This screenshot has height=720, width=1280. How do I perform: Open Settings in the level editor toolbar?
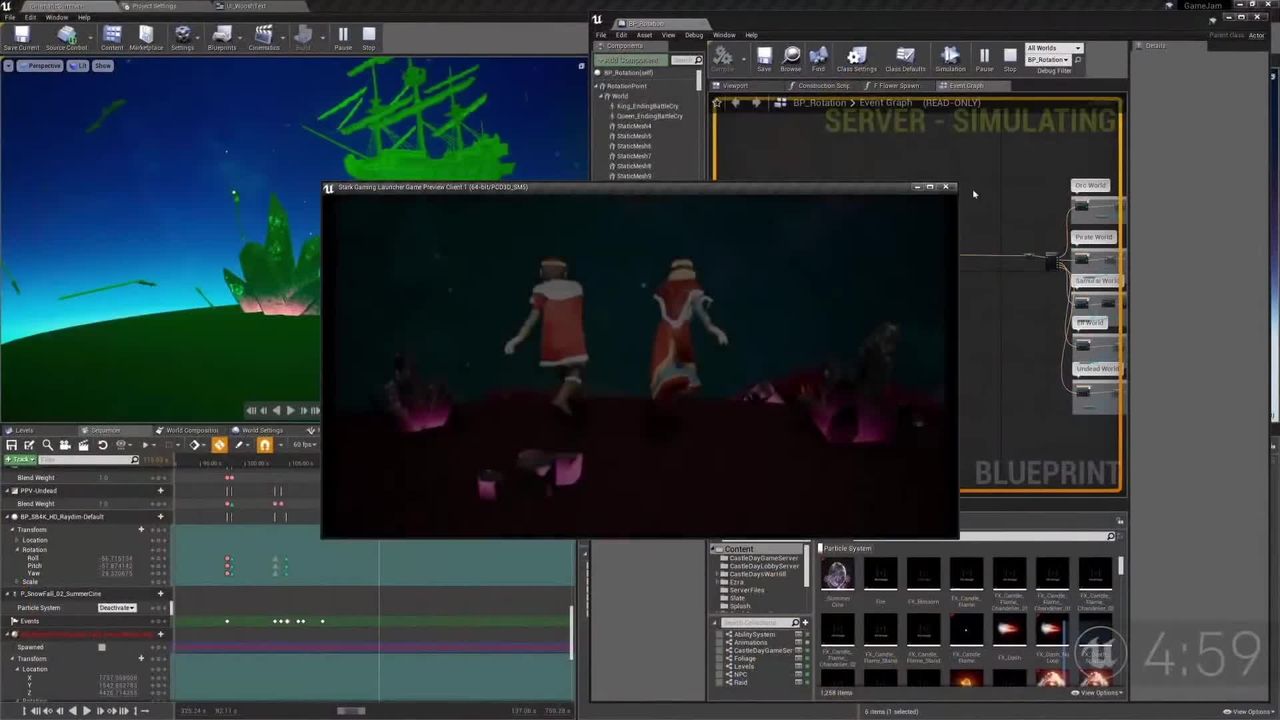click(182, 39)
